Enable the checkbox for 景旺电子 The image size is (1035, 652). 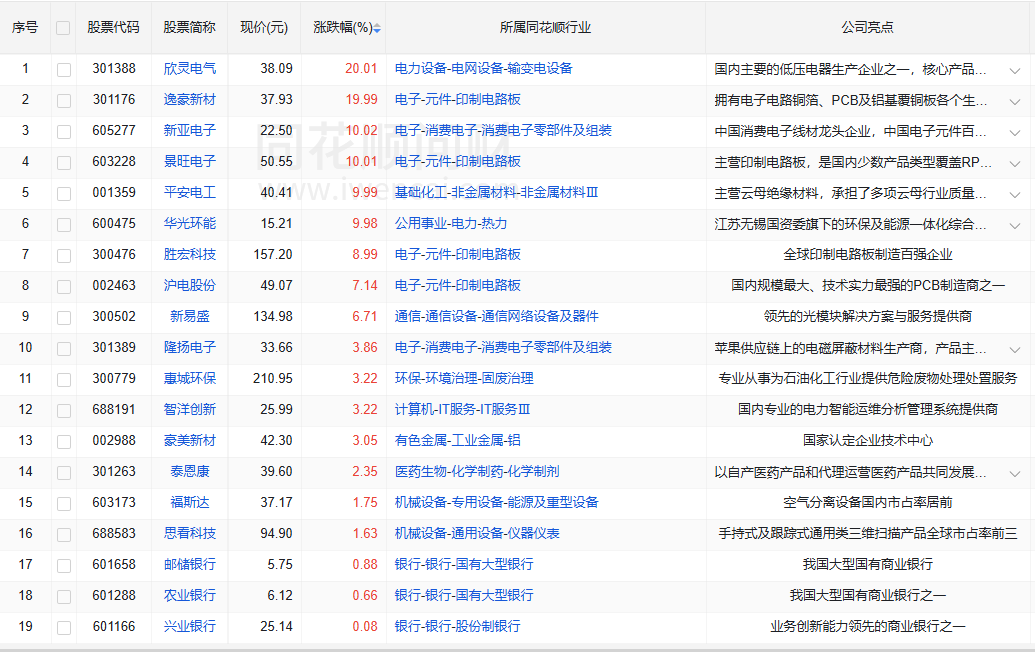click(x=64, y=162)
